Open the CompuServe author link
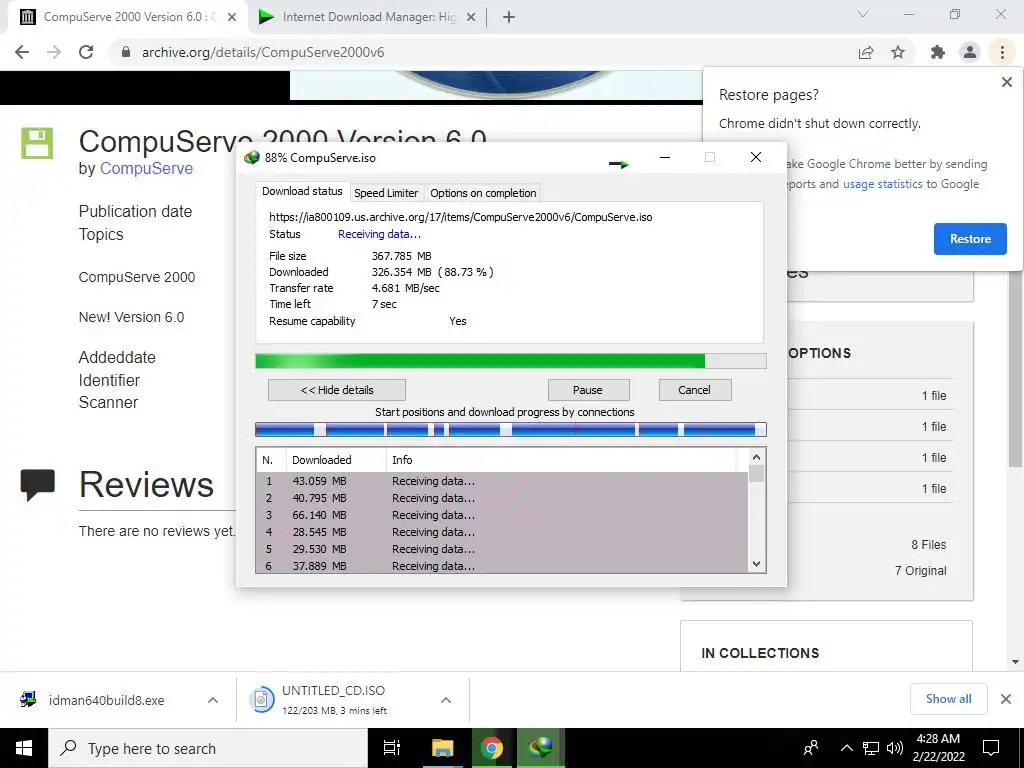The image size is (1024, 768). [146, 168]
